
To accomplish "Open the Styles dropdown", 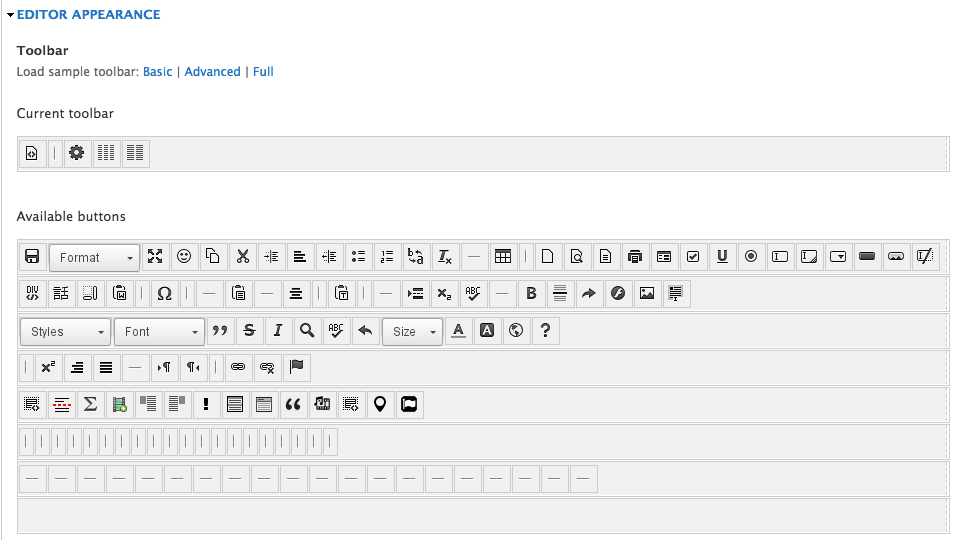I will click(x=65, y=331).
